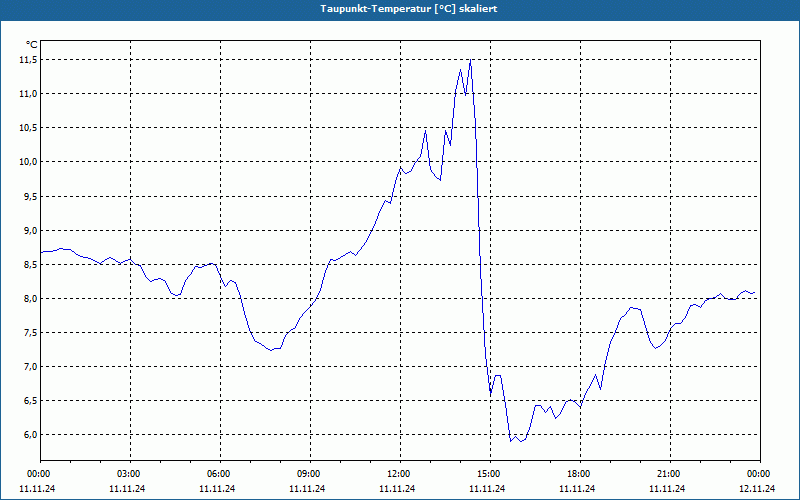Select the '11.11.24' date under 21:00
Image resolution: width=800 pixels, height=500 pixels.
coord(667,489)
